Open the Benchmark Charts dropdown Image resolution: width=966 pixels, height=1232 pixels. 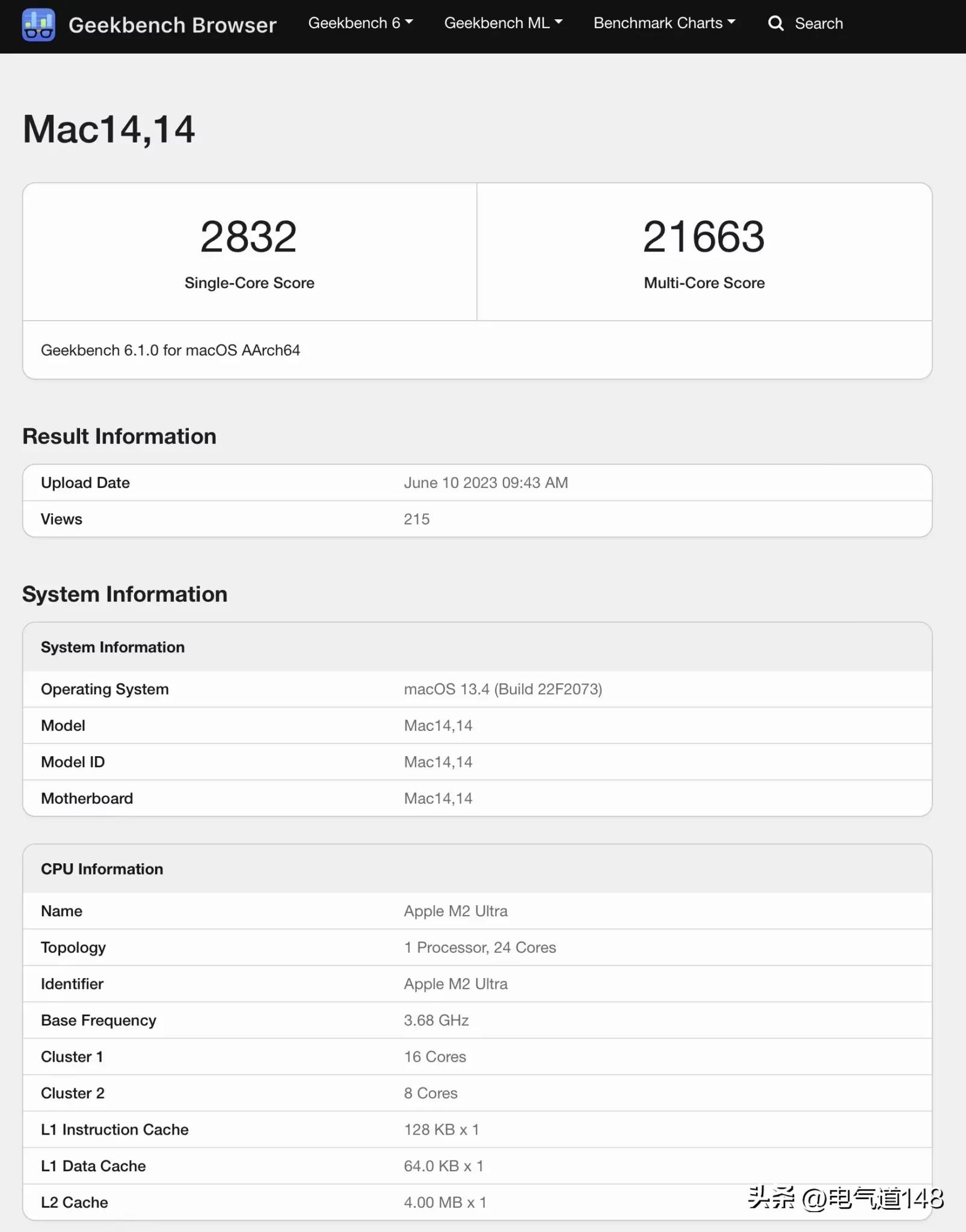coord(664,23)
